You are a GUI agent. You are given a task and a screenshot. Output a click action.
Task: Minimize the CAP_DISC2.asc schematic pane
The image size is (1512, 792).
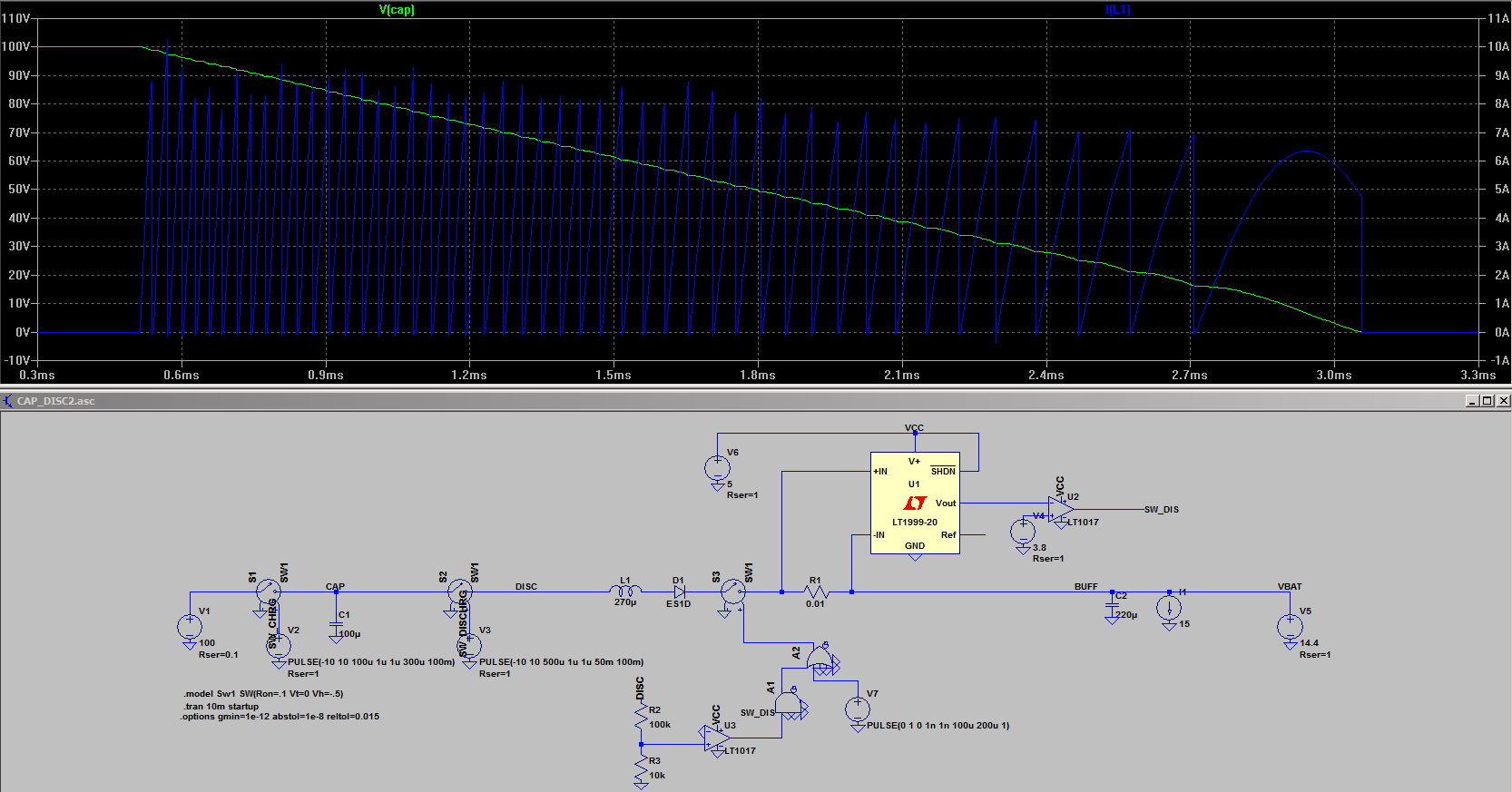point(1471,401)
